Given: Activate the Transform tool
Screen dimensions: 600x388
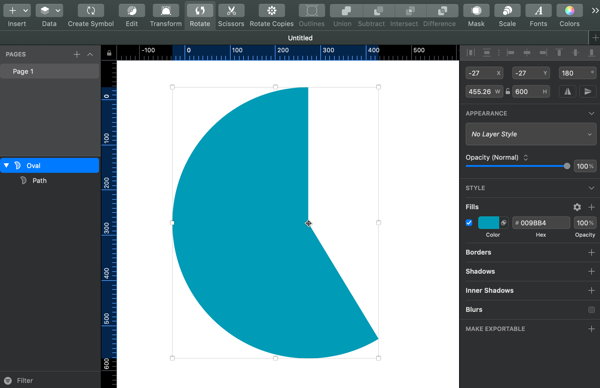Looking at the screenshot, I should click(166, 11).
